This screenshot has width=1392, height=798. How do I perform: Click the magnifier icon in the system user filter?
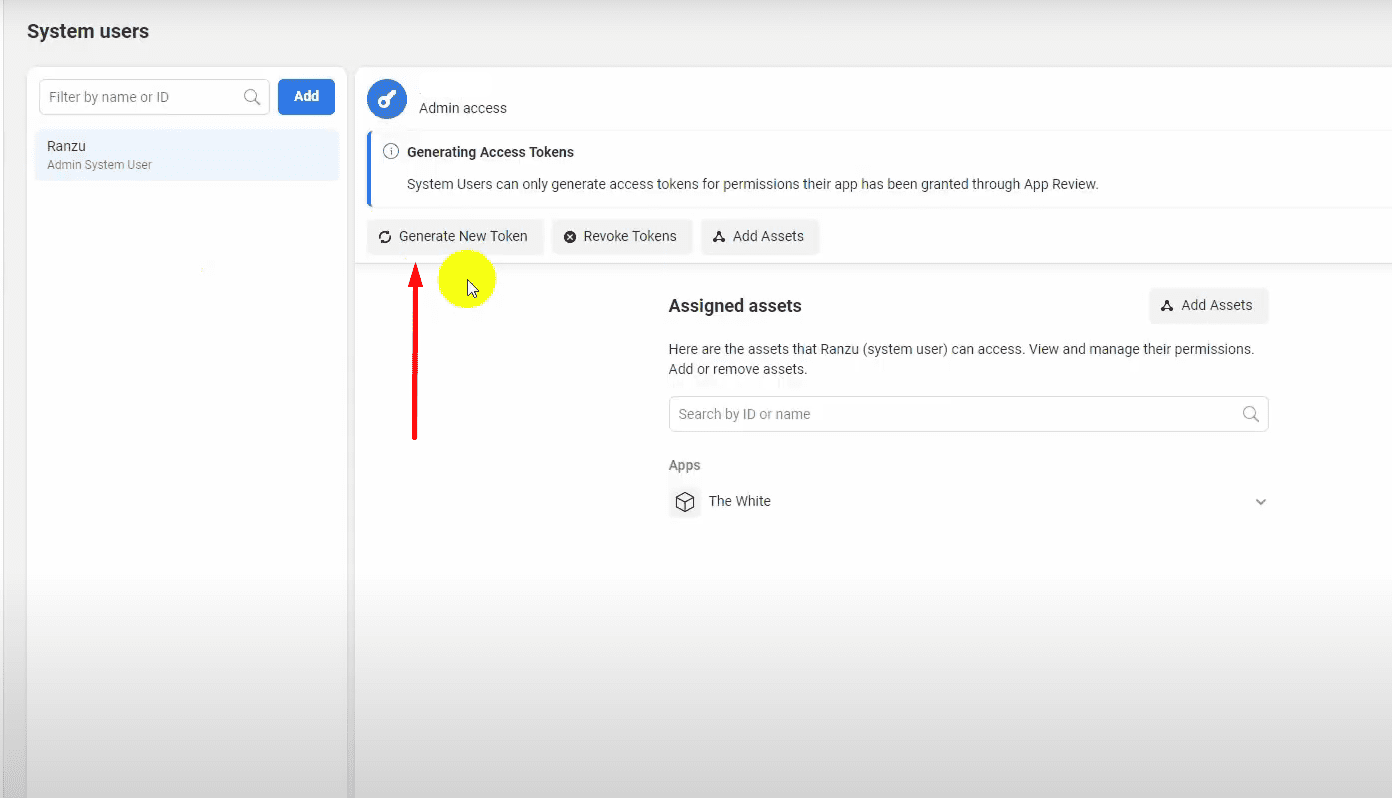pos(252,97)
